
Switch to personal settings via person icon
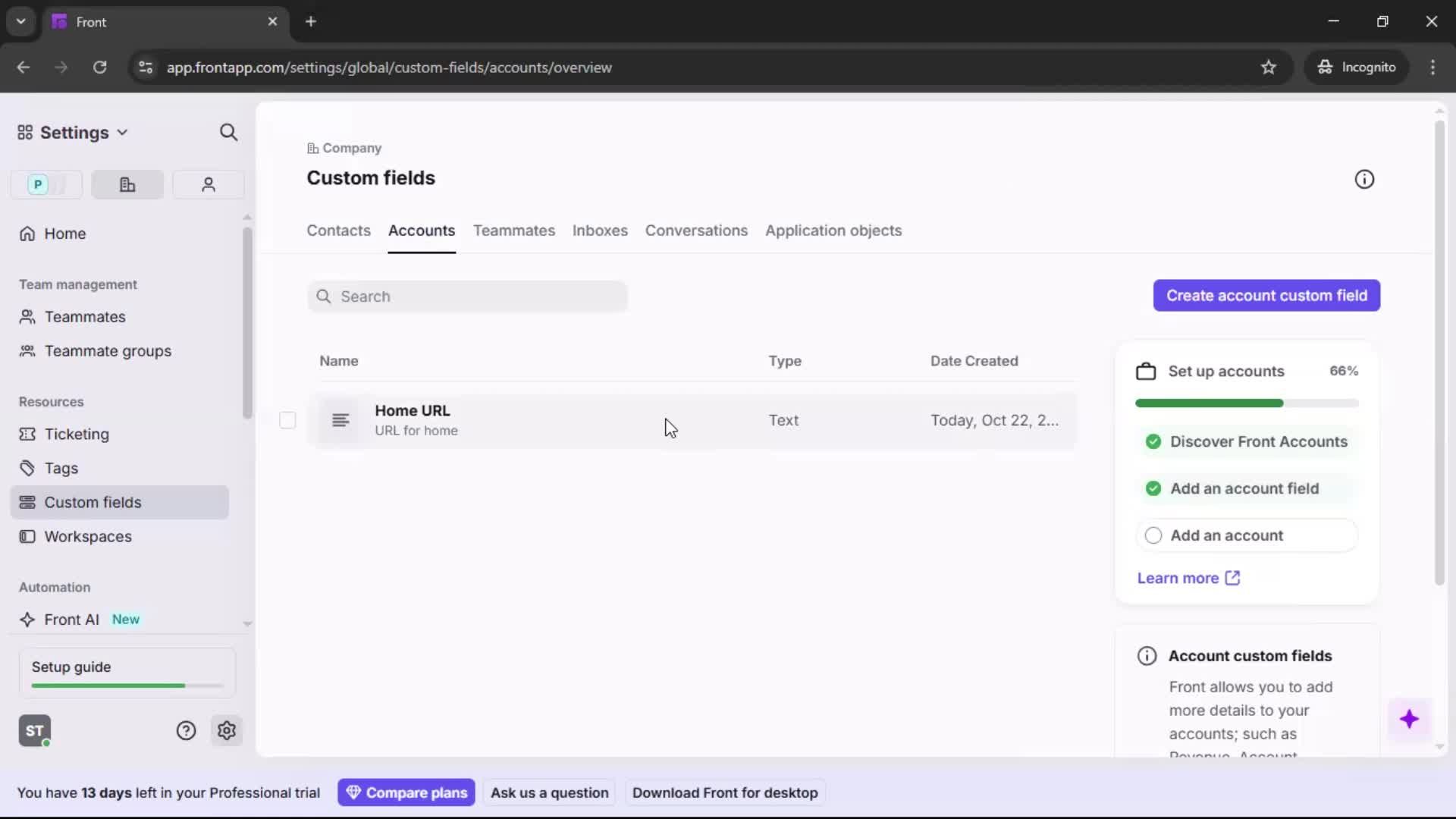[x=209, y=184]
